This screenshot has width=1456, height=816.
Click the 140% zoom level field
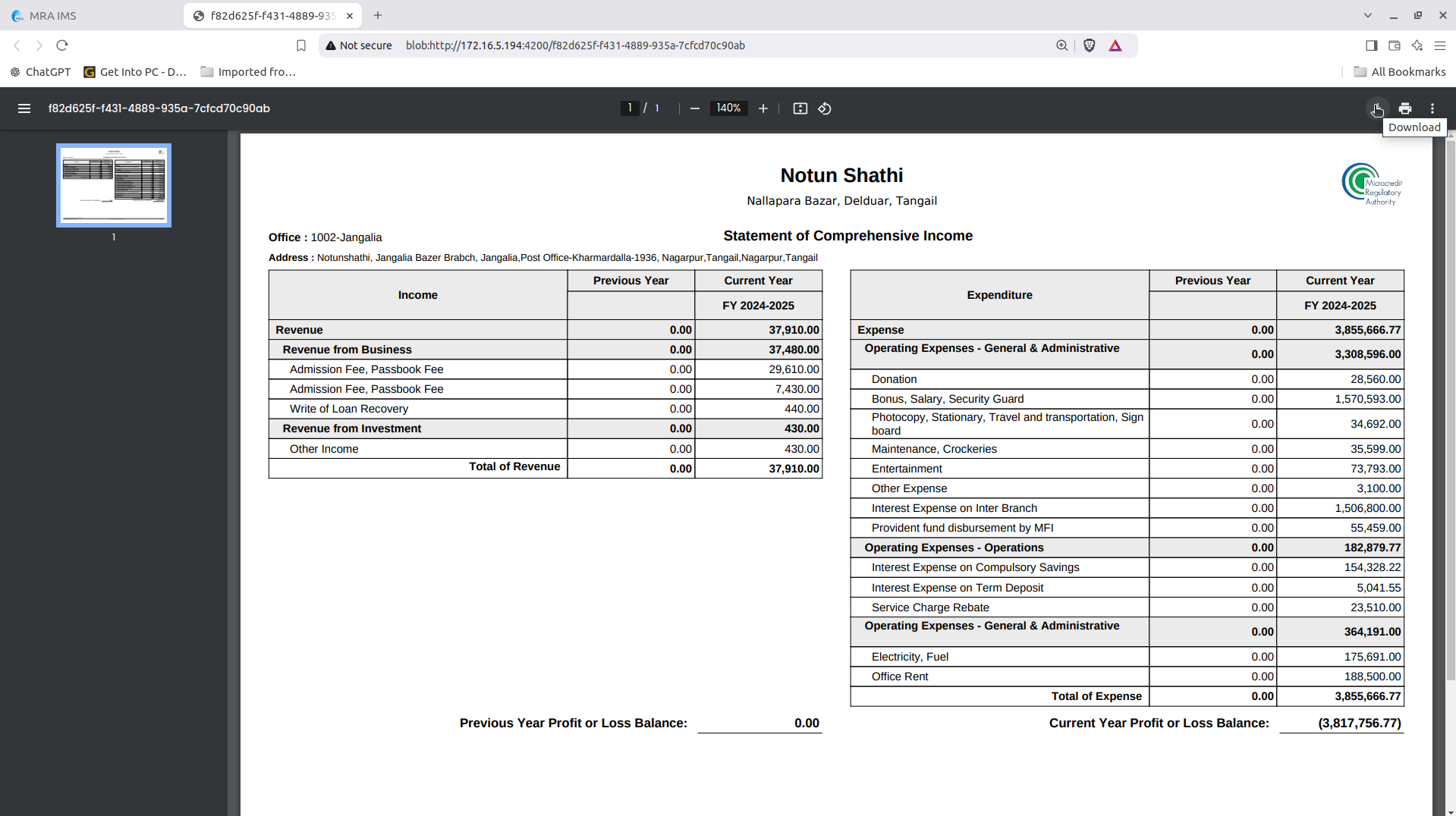coord(728,108)
